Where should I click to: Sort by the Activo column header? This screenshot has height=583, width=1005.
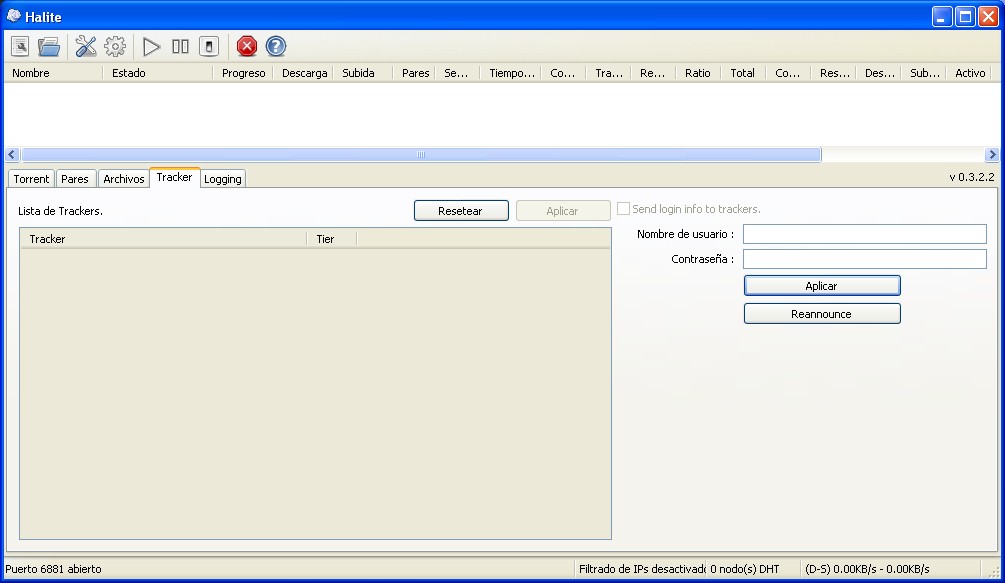pyautogui.click(x=969, y=73)
